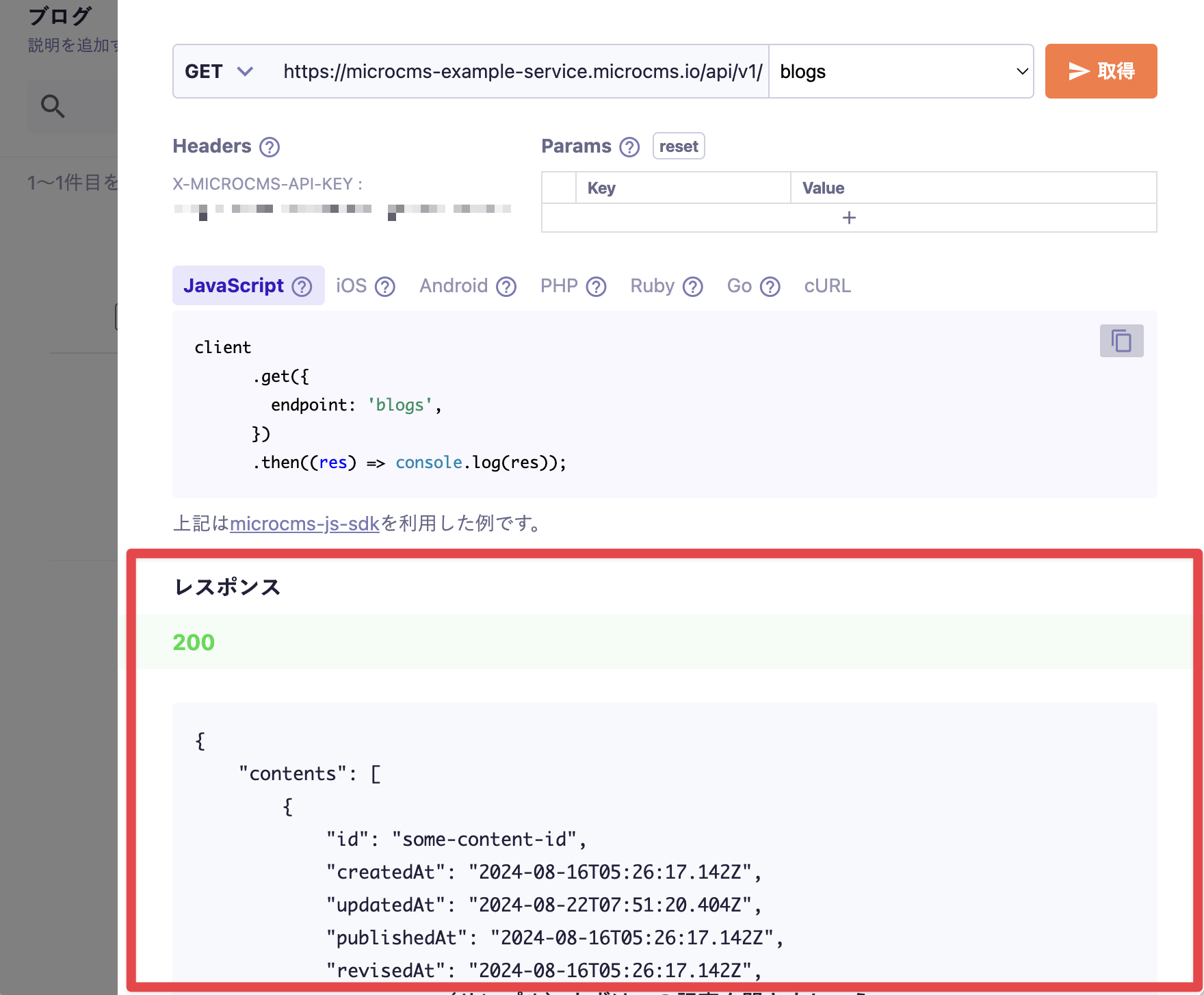Viewport: 1204px width, 995px height.
Task: Click the ブログ page title
Action: click(60, 16)
